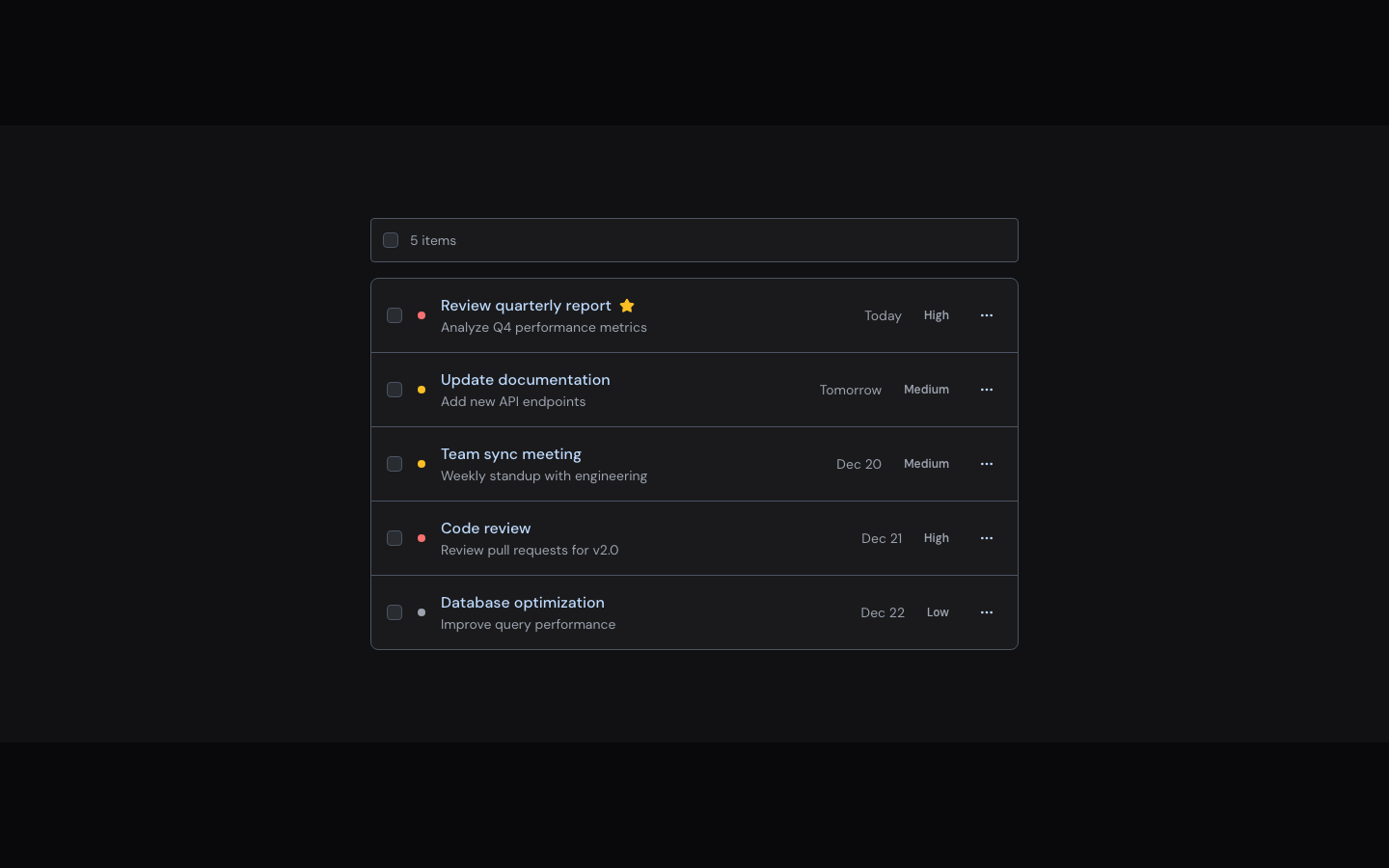Click the star icon next to Review quarterly report

click(627, 306)
